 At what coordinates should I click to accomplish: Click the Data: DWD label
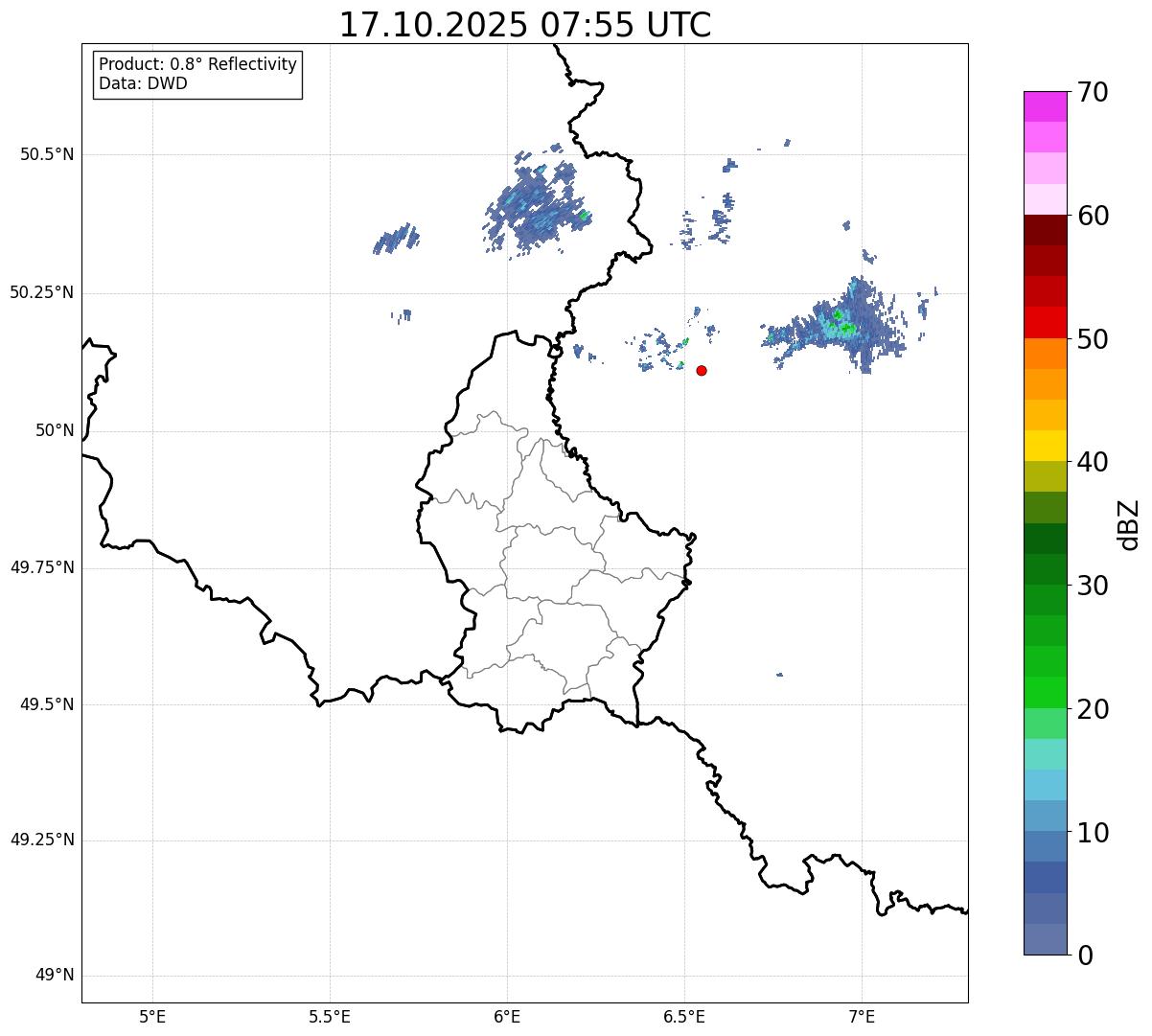pyautogui.click(x=143, y=83)
